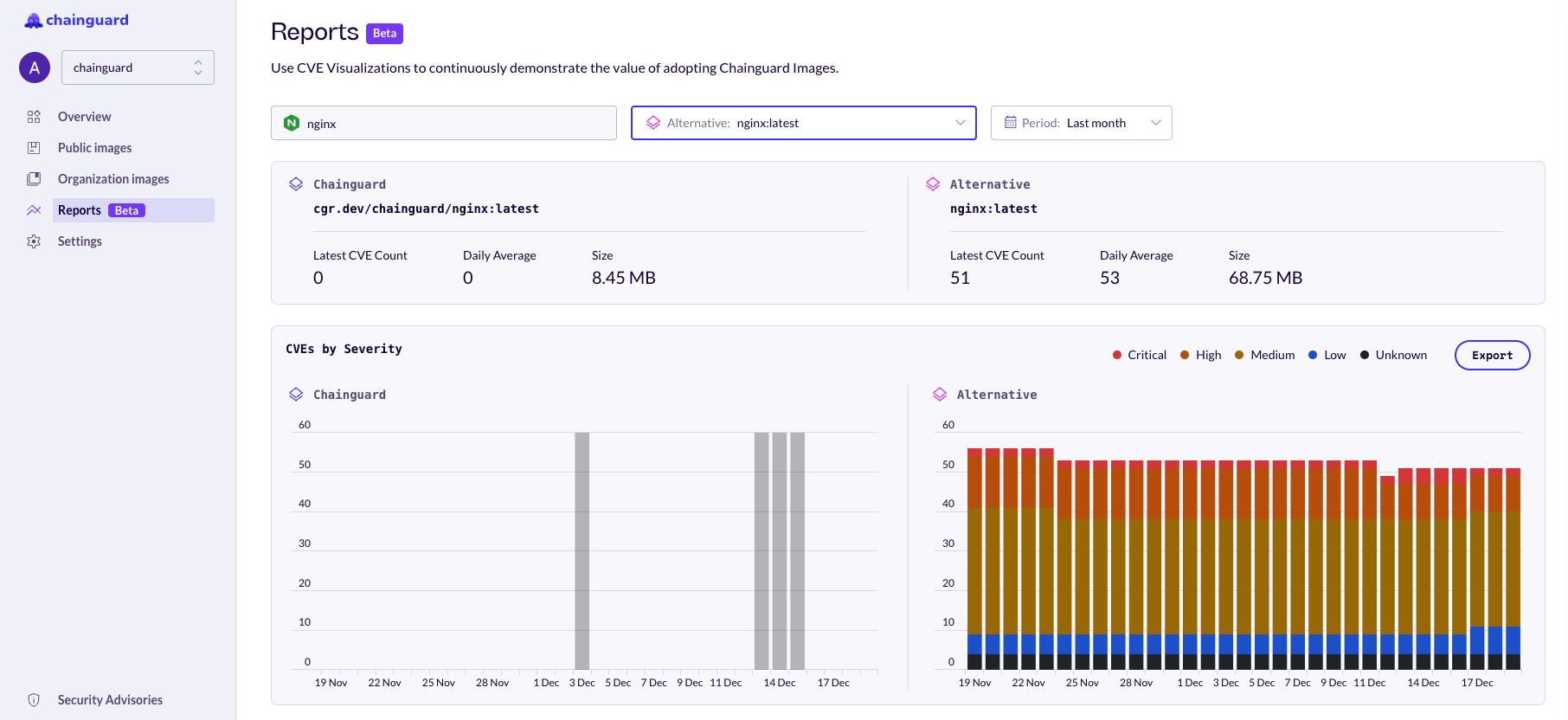Screen dimensions: 1568x720
Task: Open Settings from the sidebar
Action: click(80, 241)
